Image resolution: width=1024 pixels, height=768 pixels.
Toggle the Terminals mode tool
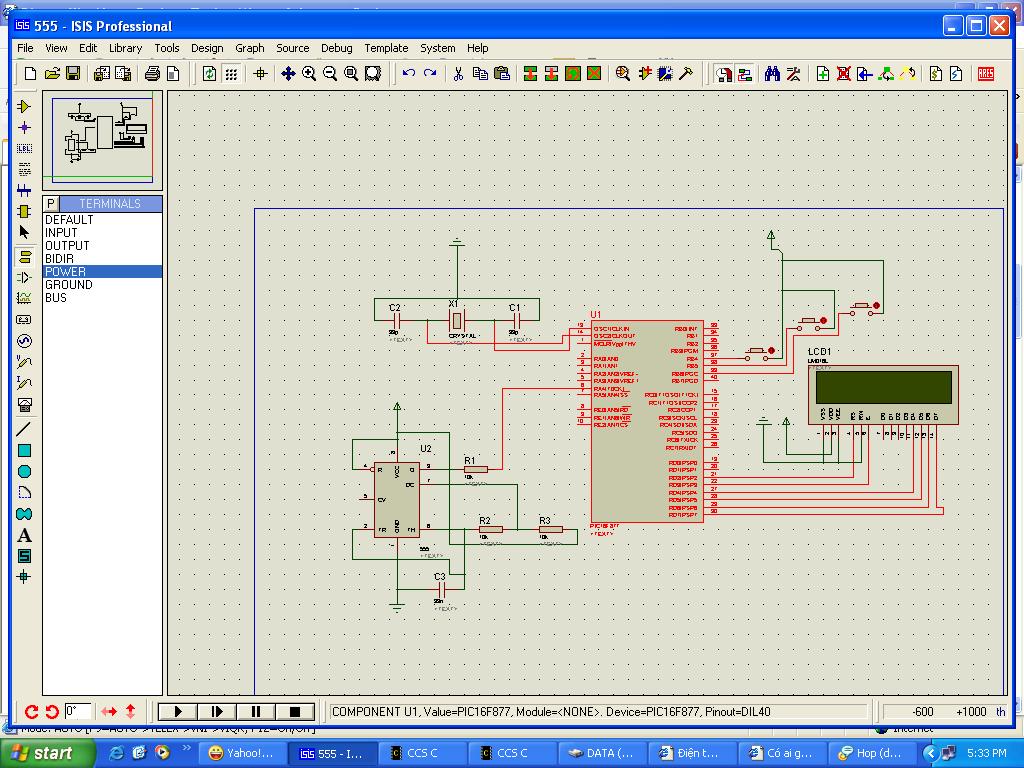24,256
